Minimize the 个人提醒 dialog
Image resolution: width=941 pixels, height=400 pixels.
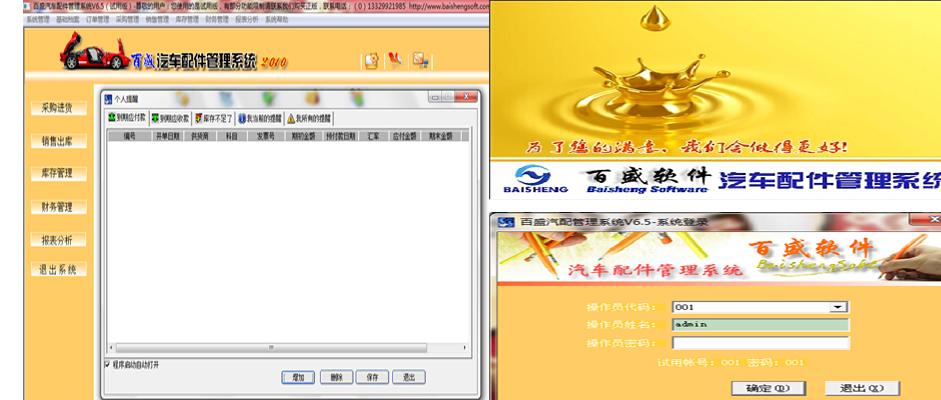click(434, 97)
